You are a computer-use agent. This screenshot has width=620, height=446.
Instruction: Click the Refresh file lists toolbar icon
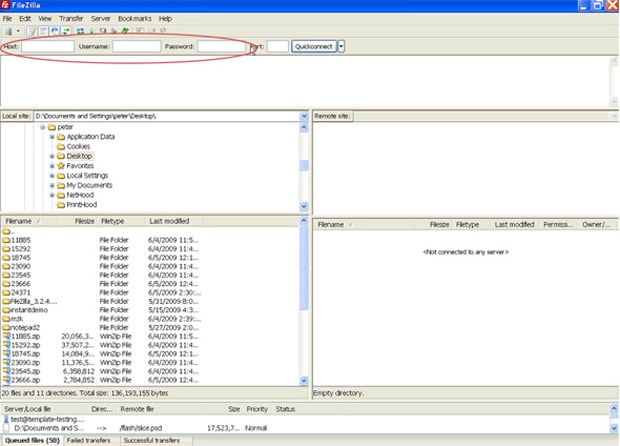pos(79,31)
